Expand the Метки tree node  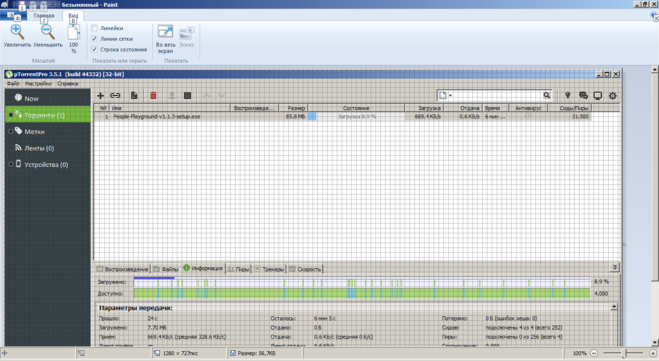click(11, 132)
